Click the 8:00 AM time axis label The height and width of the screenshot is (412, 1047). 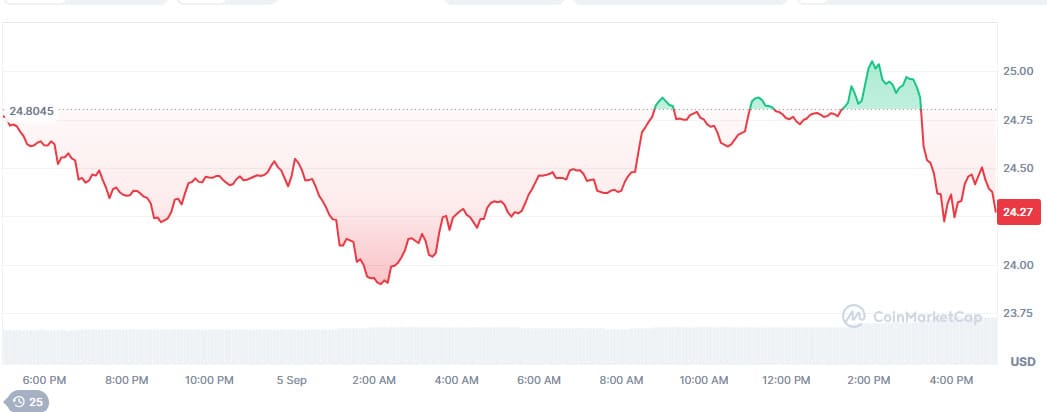(x=621, y=380)
